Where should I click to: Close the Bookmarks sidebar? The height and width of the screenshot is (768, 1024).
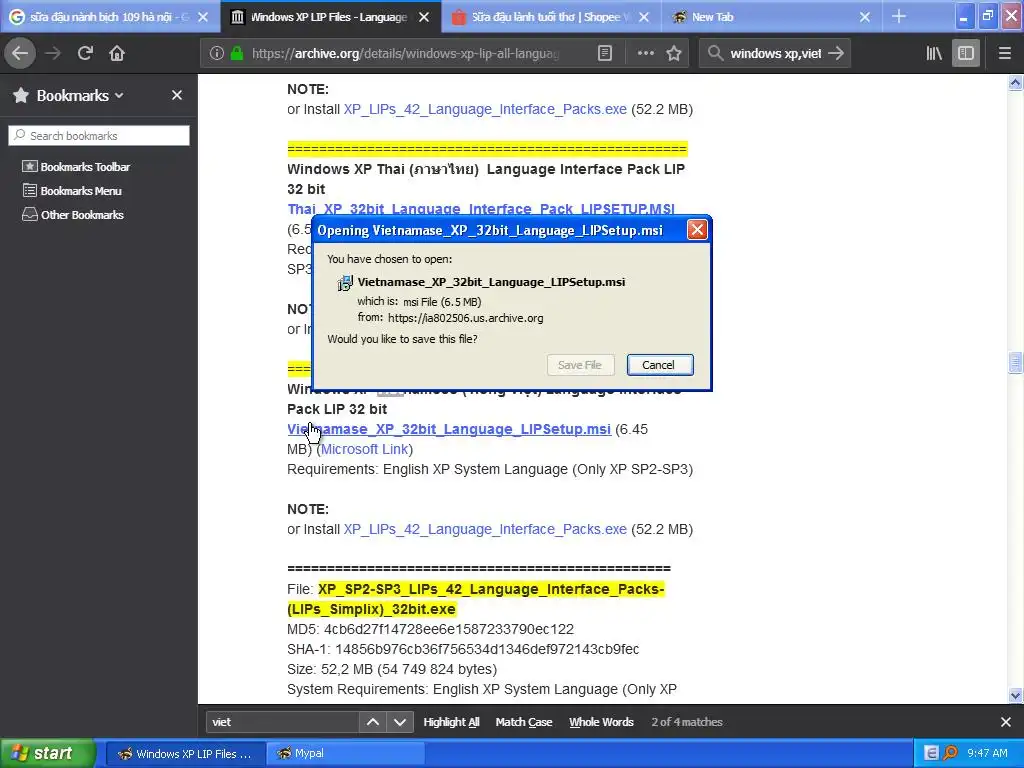pyautogui.click(x=176, y=95)
